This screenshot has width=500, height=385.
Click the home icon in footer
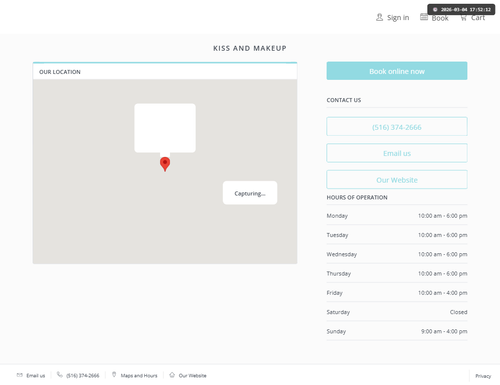coord(172,375)
